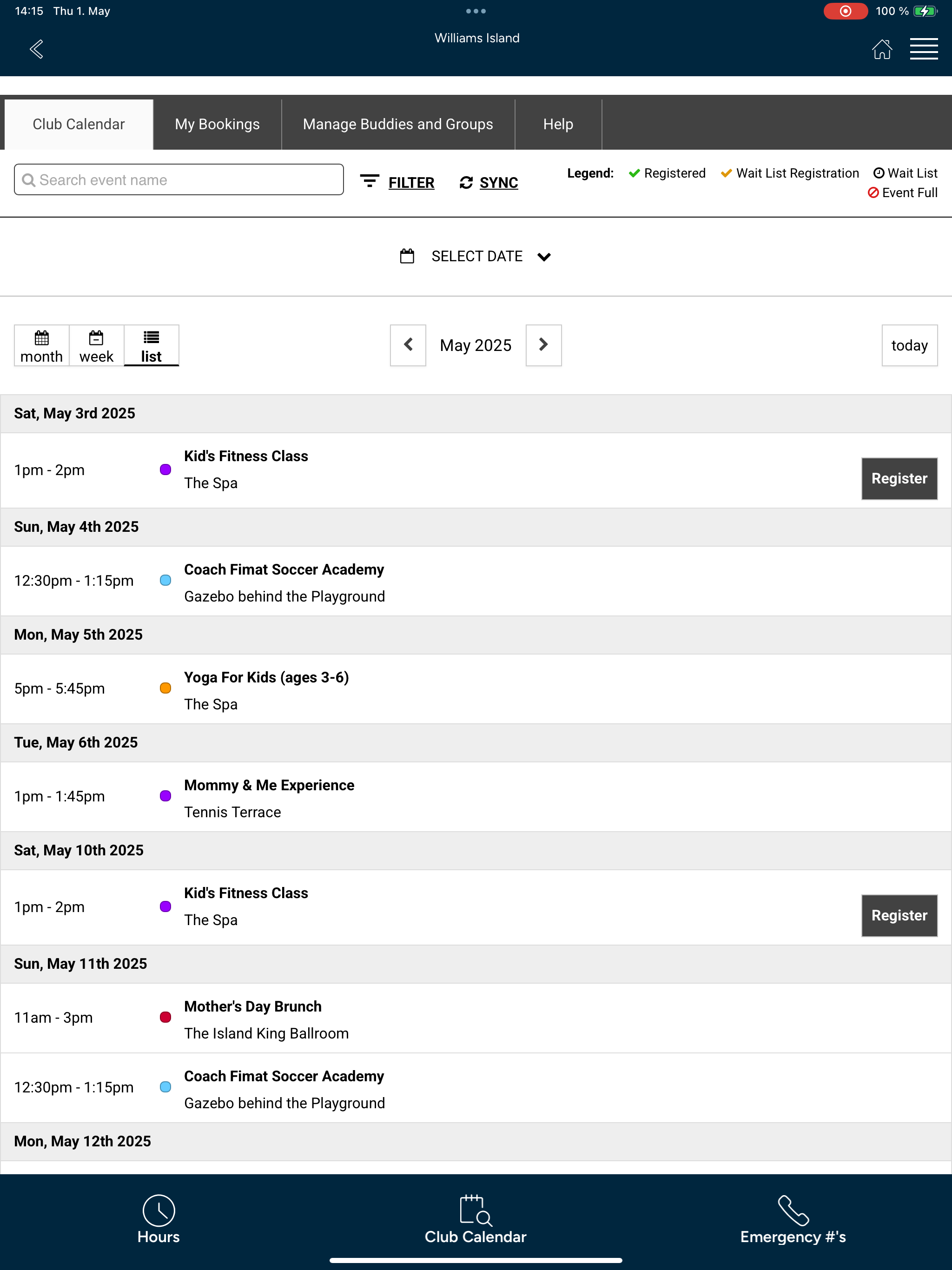952x1270 pixels.
Task: Click the red Event Full icon
Action: tap(873, 193)
